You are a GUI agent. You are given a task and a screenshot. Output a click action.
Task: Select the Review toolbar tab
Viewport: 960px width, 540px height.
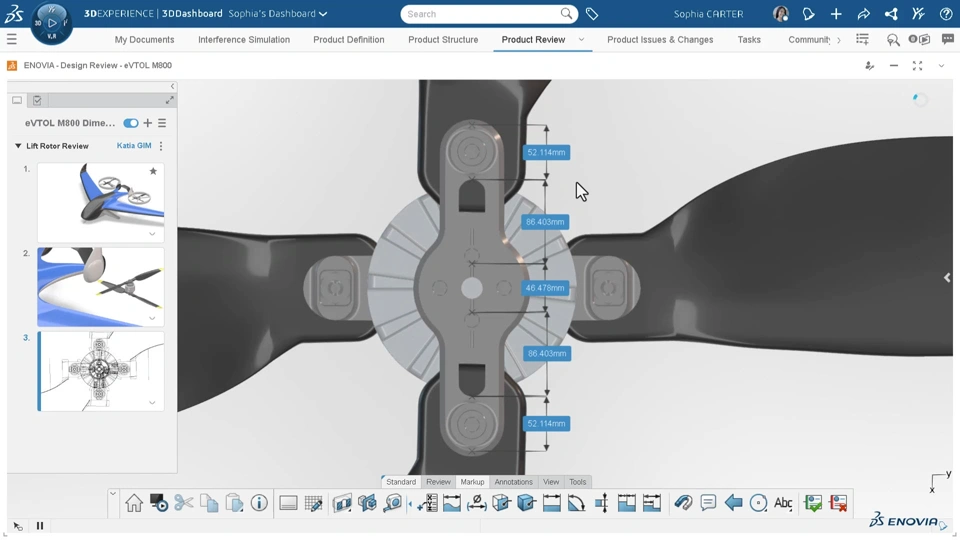[x=438, y=482]
